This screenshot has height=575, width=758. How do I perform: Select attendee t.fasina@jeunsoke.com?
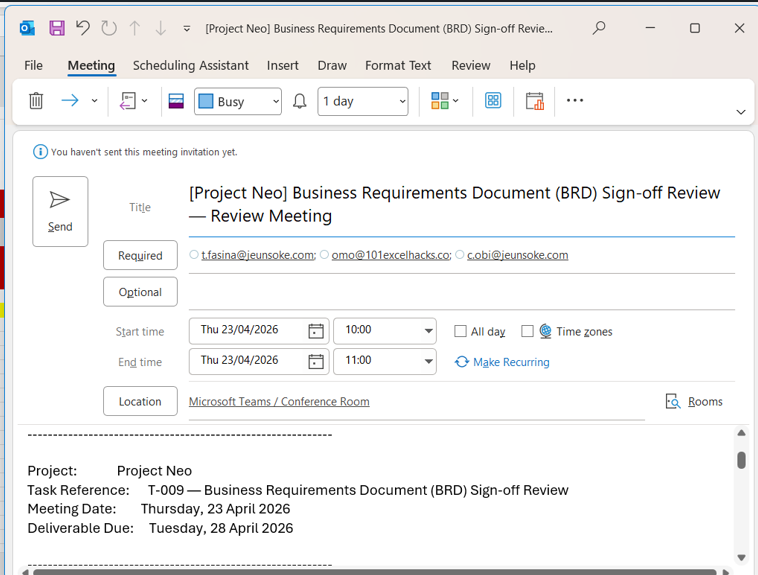[x=258, y=255]
